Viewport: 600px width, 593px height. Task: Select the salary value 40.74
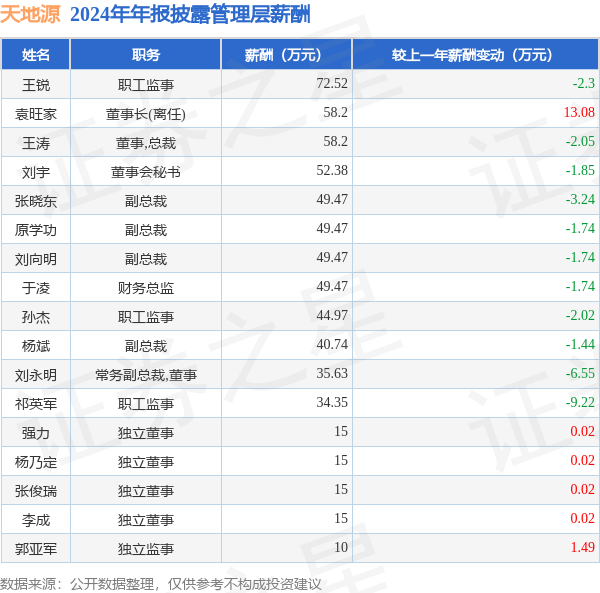pyautogui.click(x=332, y=344)
